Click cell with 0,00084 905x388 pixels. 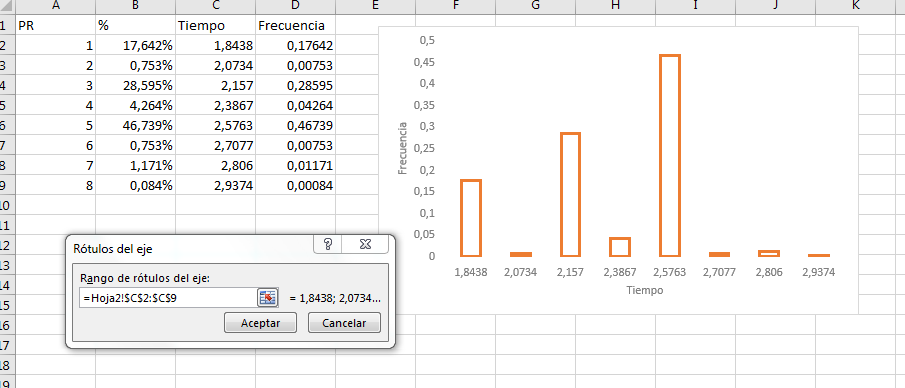point(296,185)
